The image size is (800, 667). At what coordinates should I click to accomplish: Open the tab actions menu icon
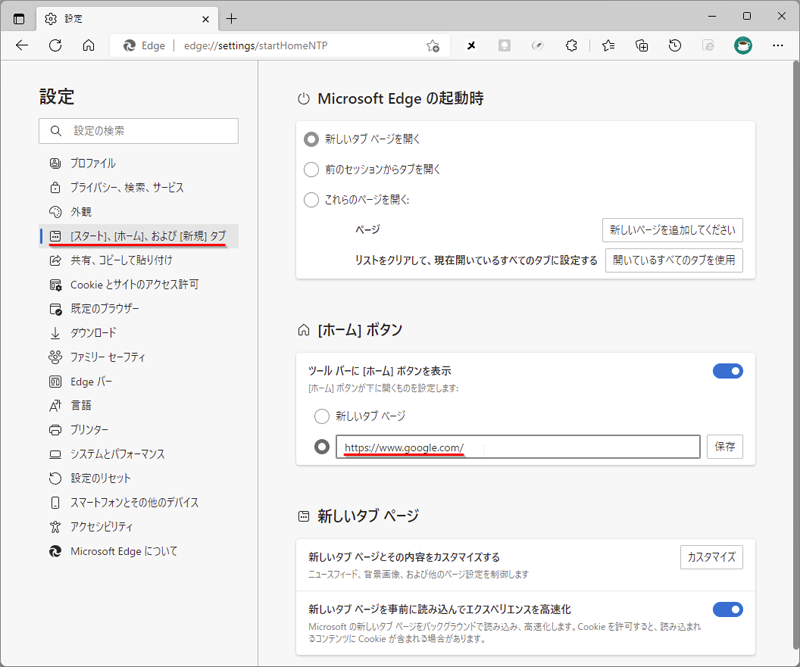coord(19,19)
